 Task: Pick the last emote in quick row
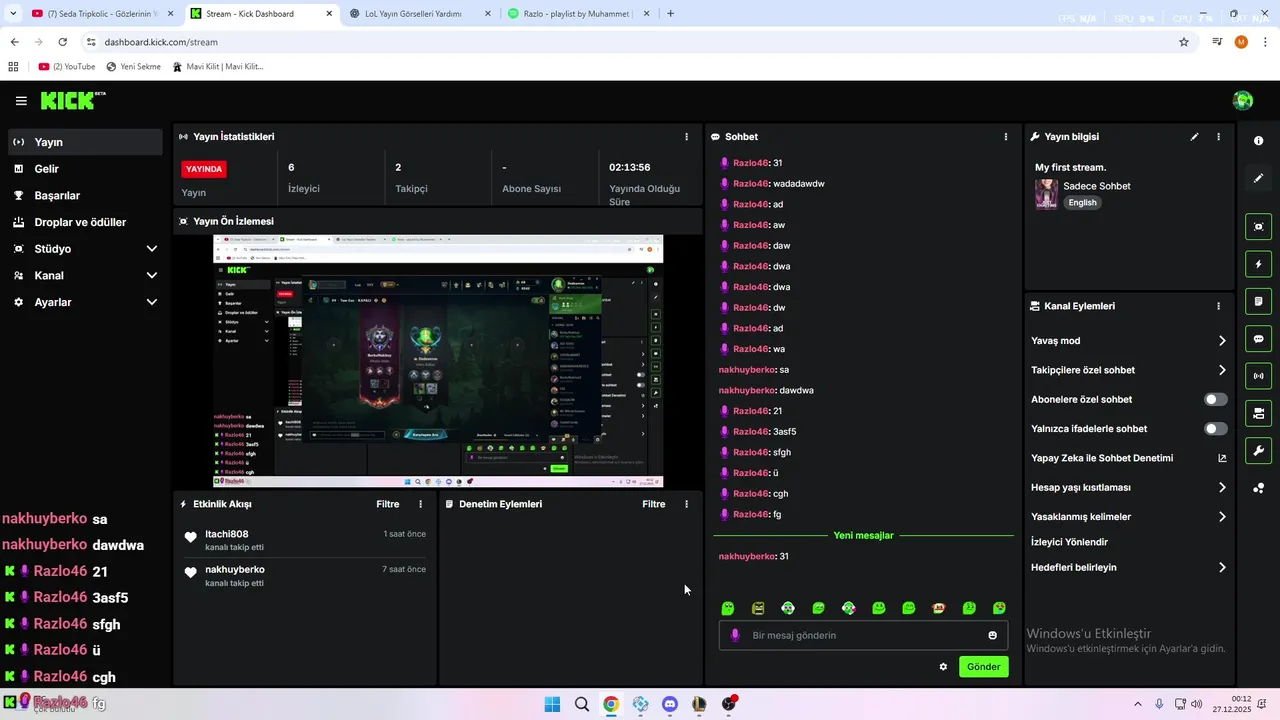tap(999, 608)
